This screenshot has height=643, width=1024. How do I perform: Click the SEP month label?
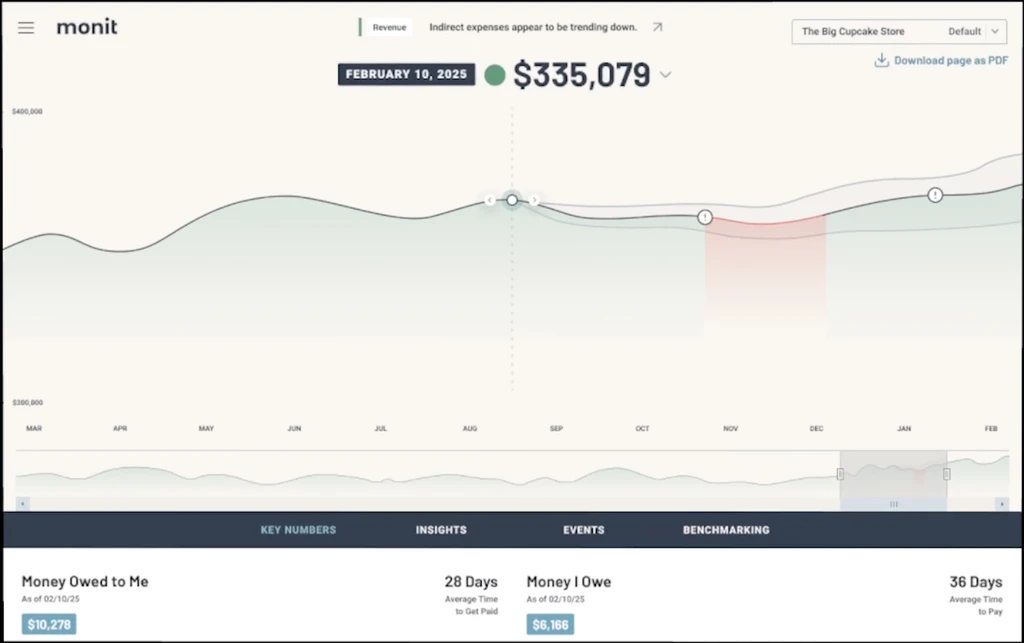(556, 429)
